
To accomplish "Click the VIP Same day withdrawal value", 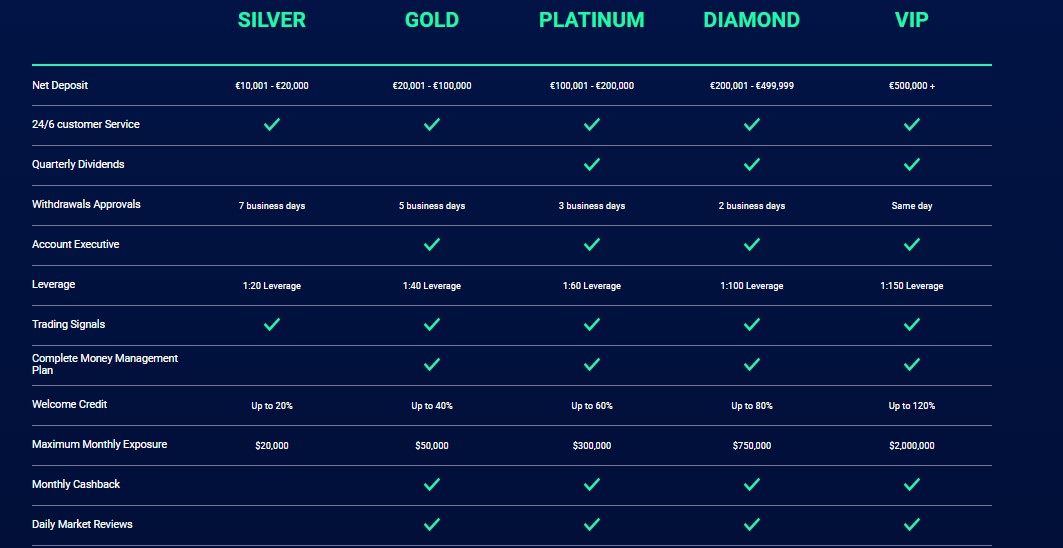I will point(912,206).
